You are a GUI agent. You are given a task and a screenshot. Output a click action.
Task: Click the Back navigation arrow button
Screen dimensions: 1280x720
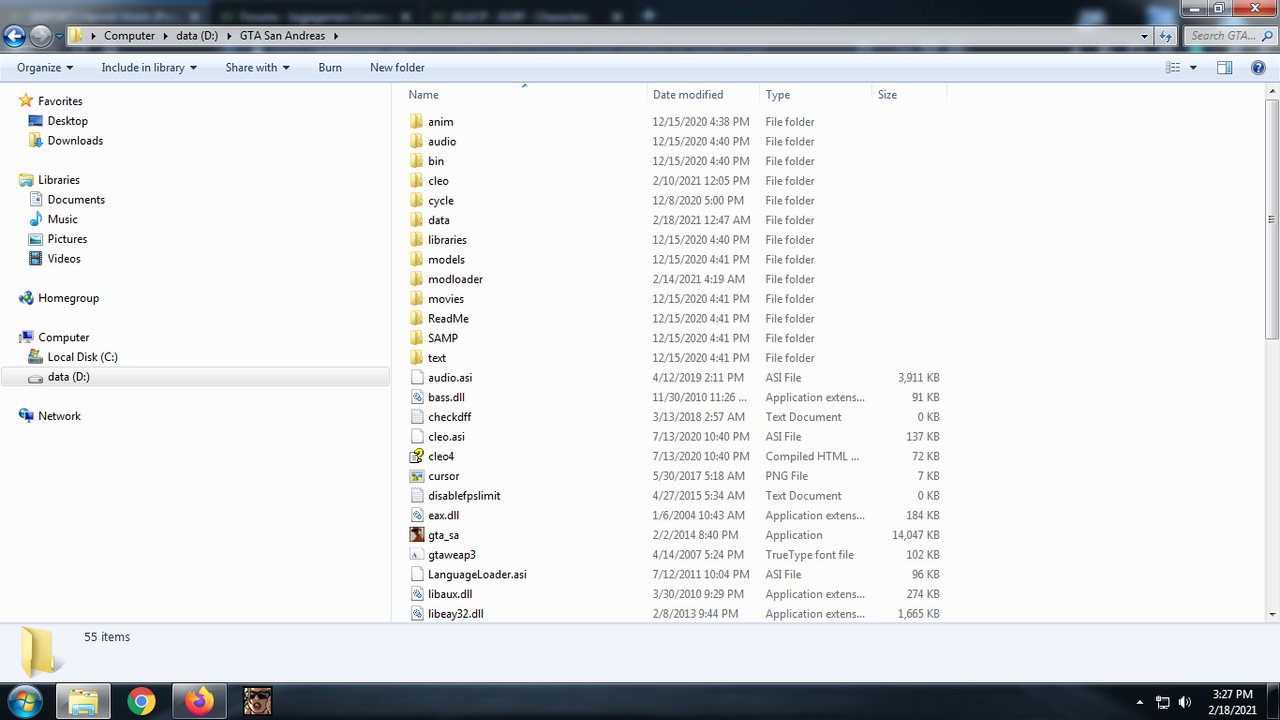(x=14, y=36)
